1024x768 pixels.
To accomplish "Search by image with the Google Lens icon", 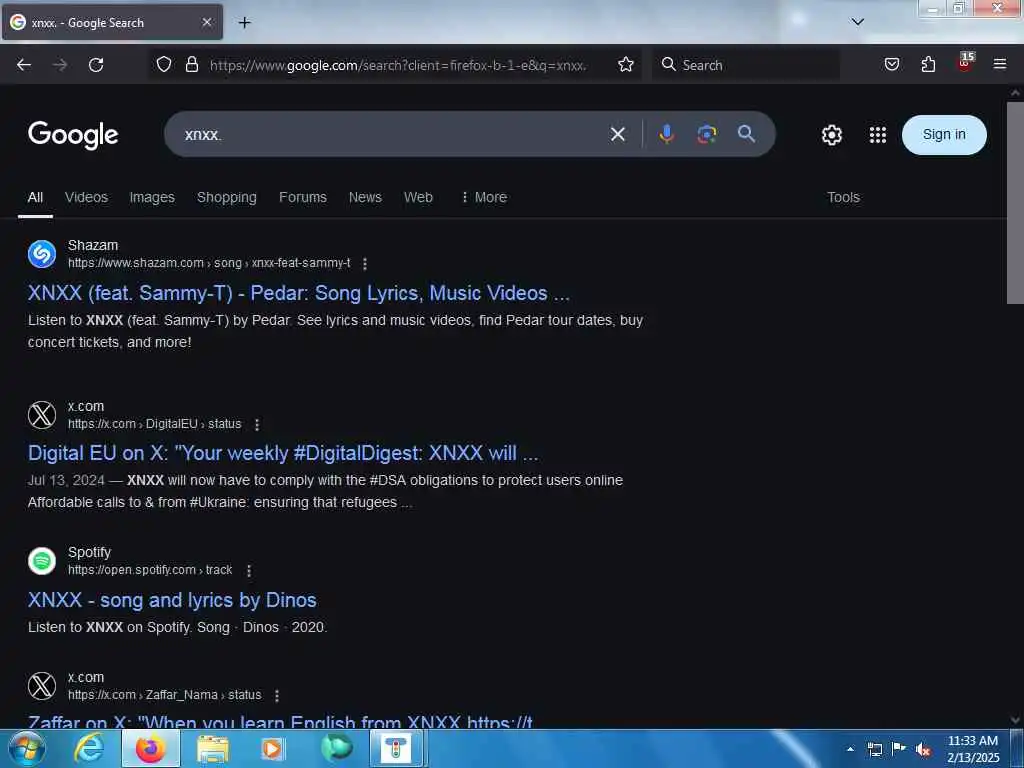I will click(x=707, y=135).
